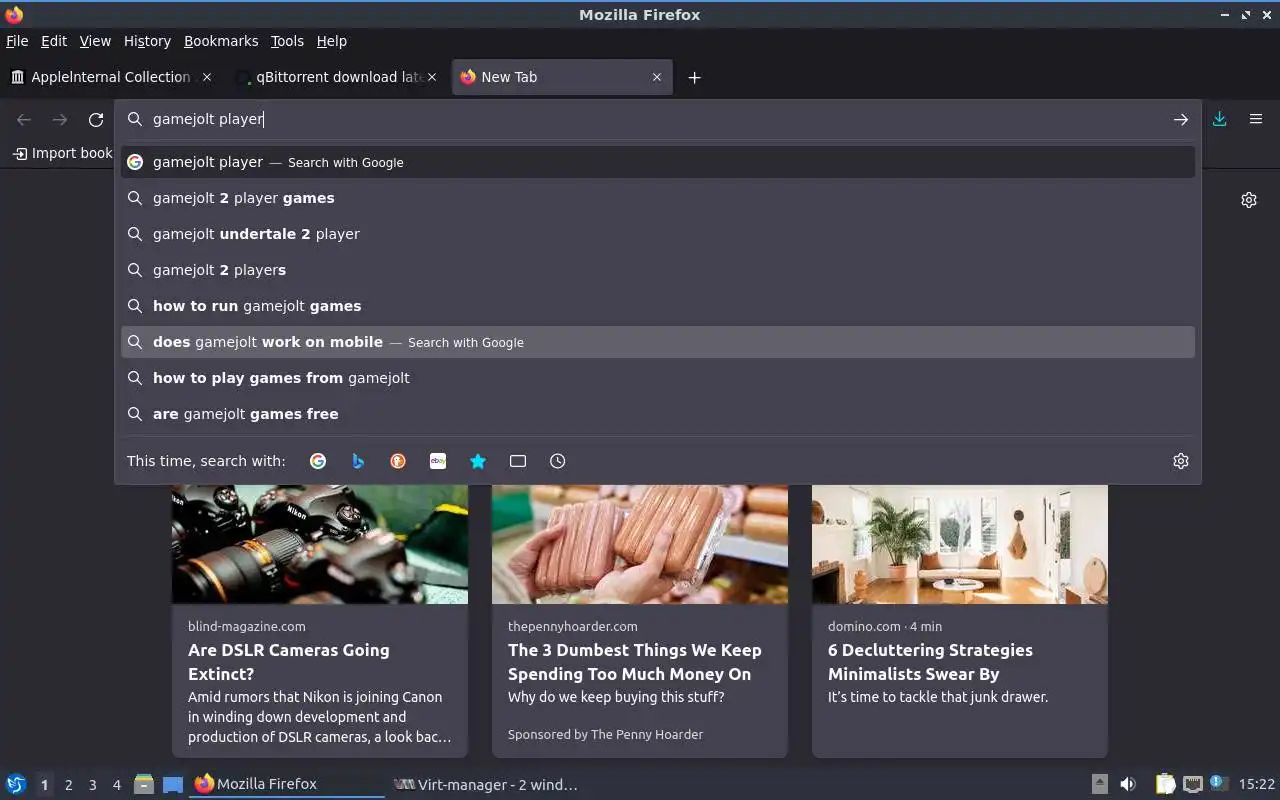
Task: Open the Firefox hamburger application menu
Action: (1256, 119)
